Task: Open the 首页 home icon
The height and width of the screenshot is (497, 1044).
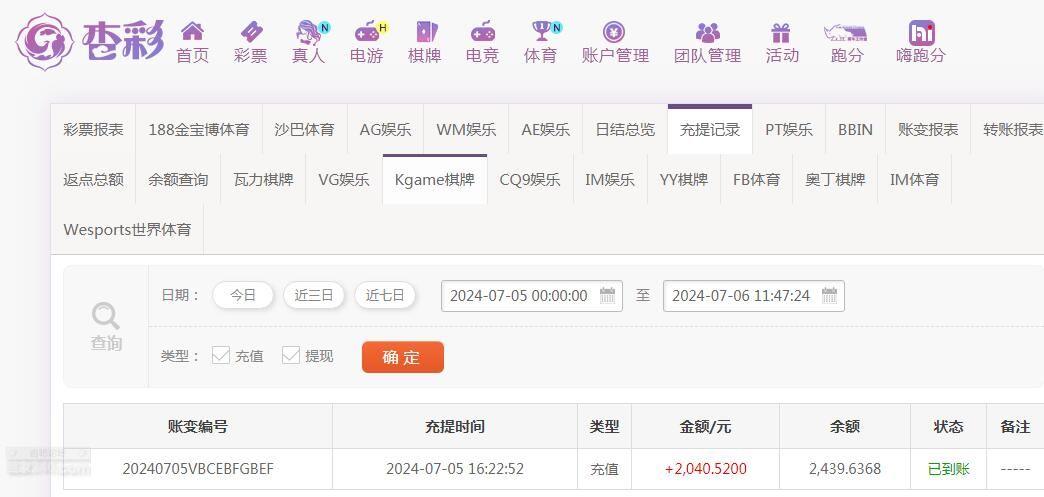Action: point(192,31)
